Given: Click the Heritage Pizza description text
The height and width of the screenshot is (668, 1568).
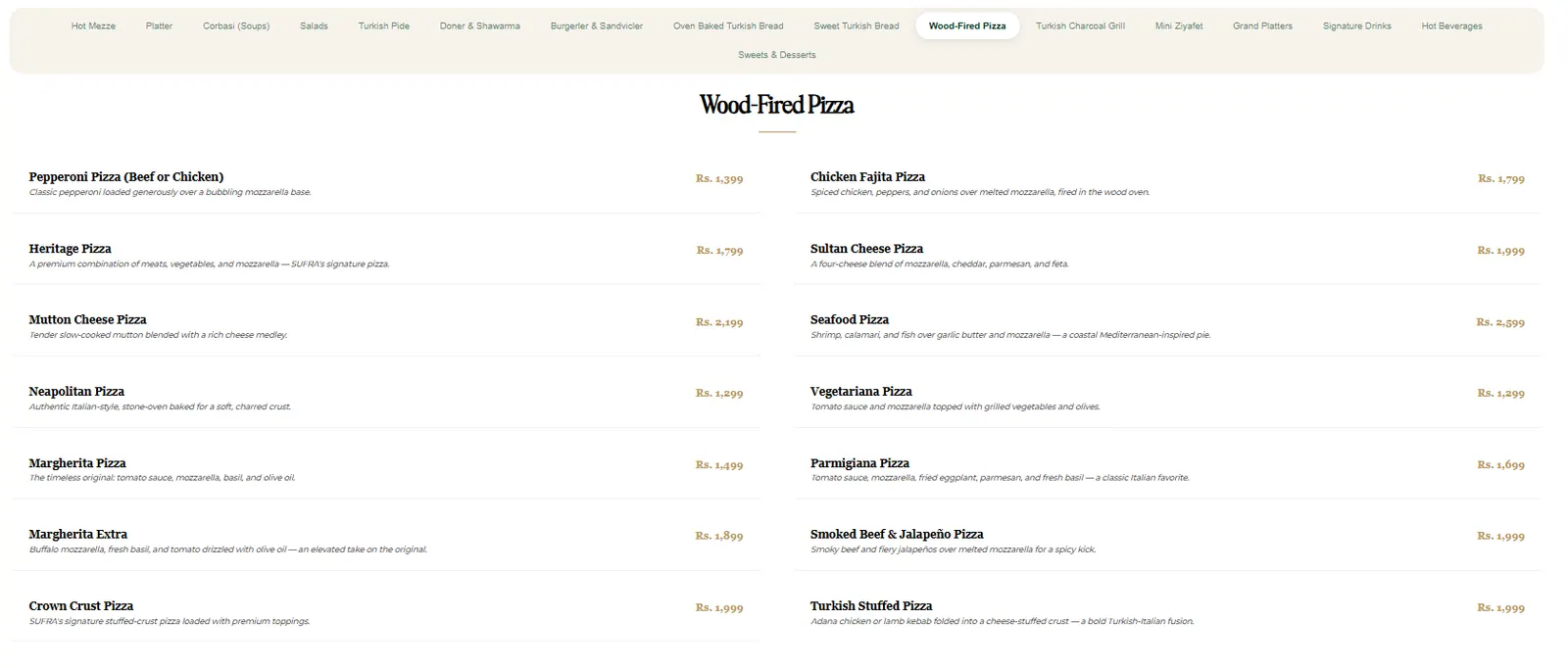Looking at the screenshot, I should [209, 264].
